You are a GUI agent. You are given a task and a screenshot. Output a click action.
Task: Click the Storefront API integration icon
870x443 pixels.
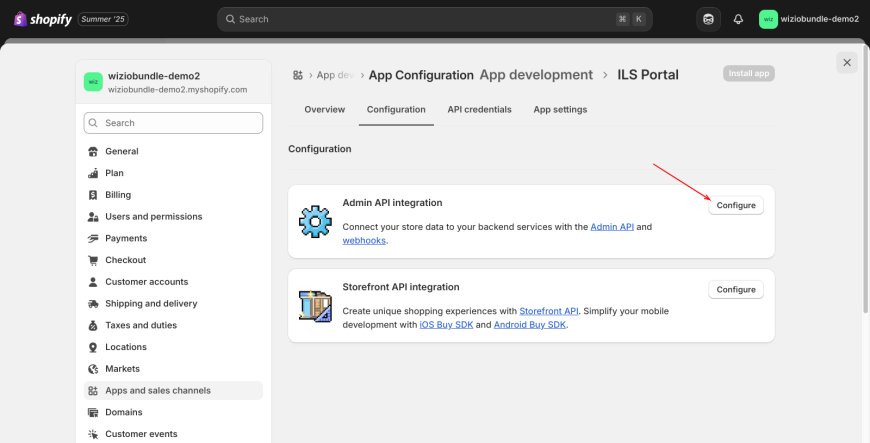pos(315,306)
